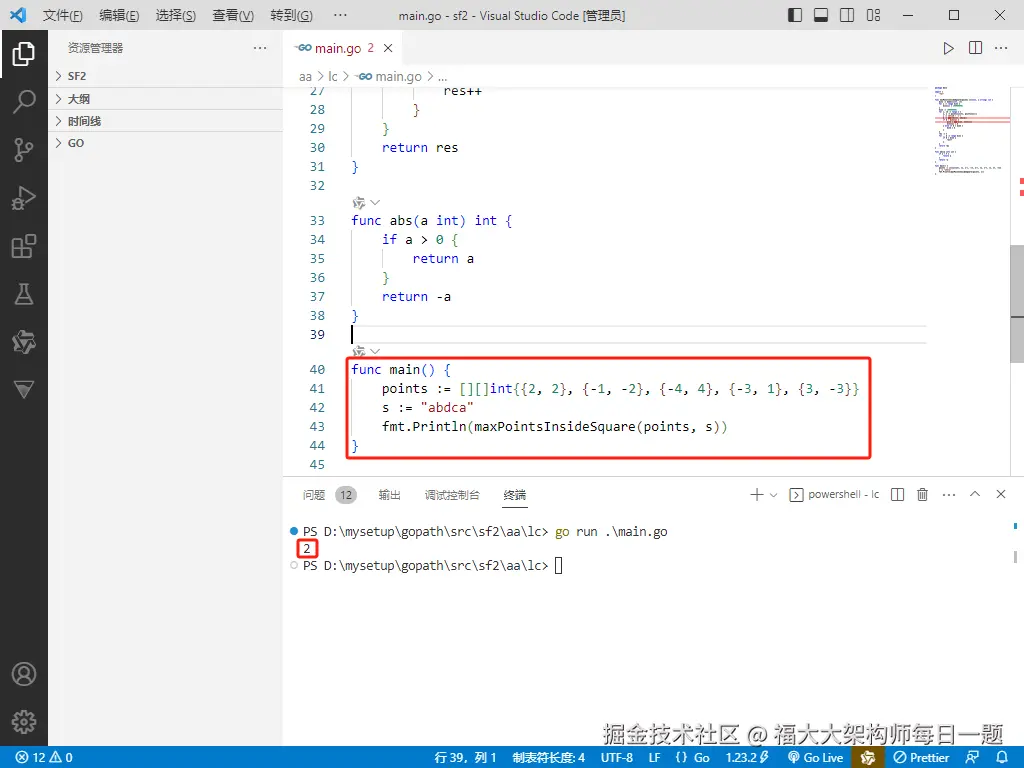1024x768 pixels.
Task: Open editor more actions ellipsis
Action: tap(1000, 48)
